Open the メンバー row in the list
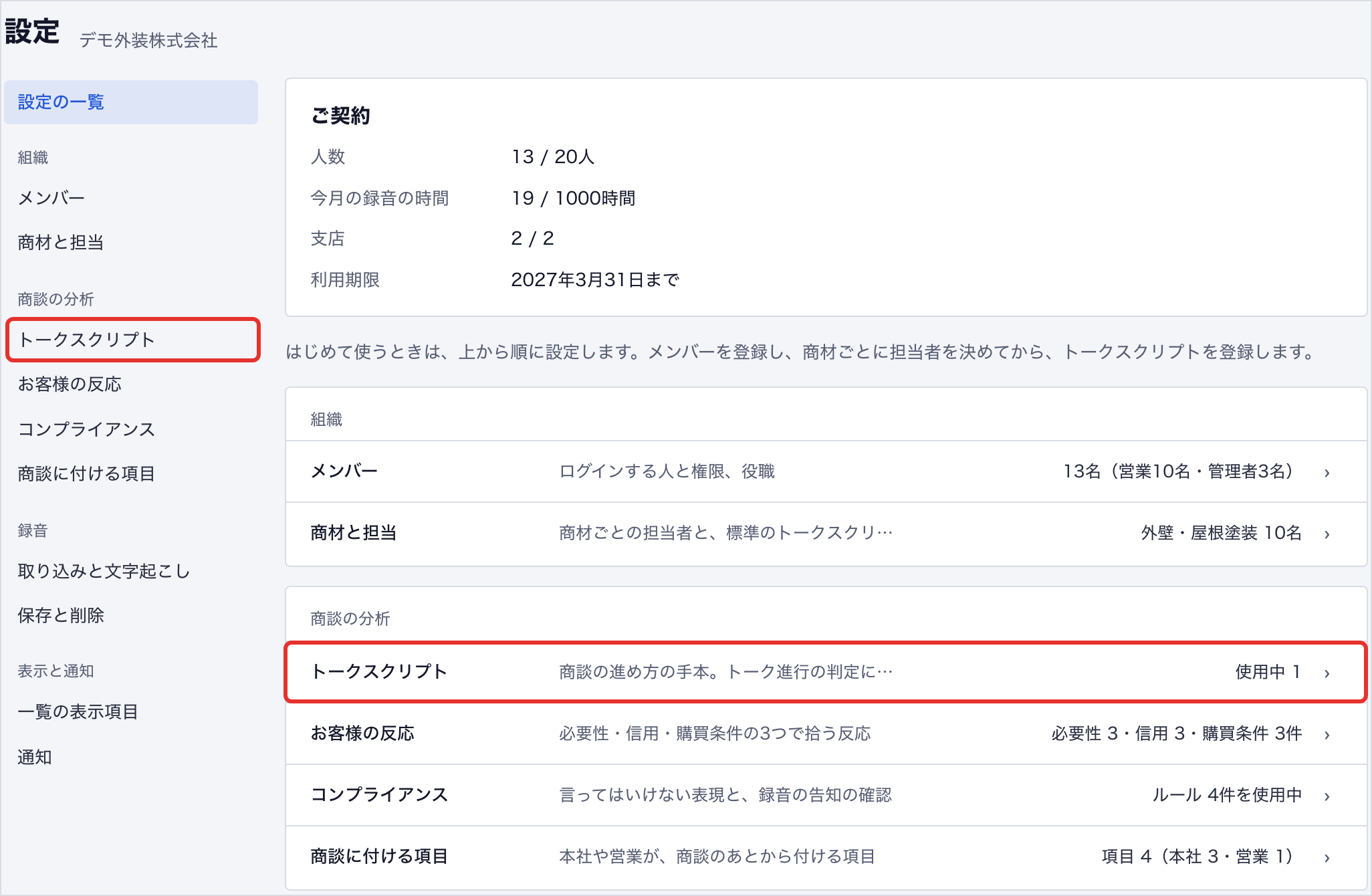 point(826,471)
